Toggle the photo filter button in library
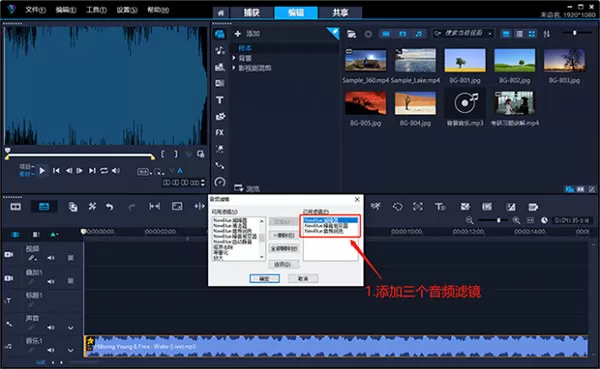 [x=403, y=34]
